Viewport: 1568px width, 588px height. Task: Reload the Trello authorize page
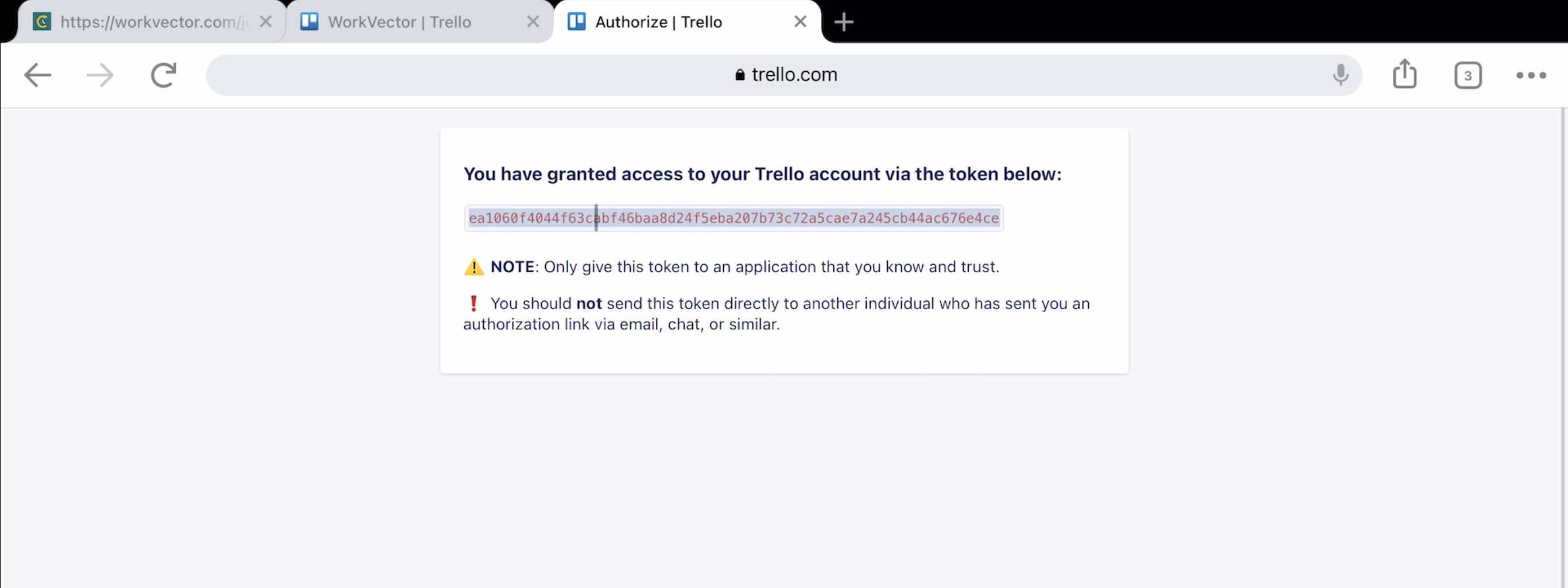point(163,75)
